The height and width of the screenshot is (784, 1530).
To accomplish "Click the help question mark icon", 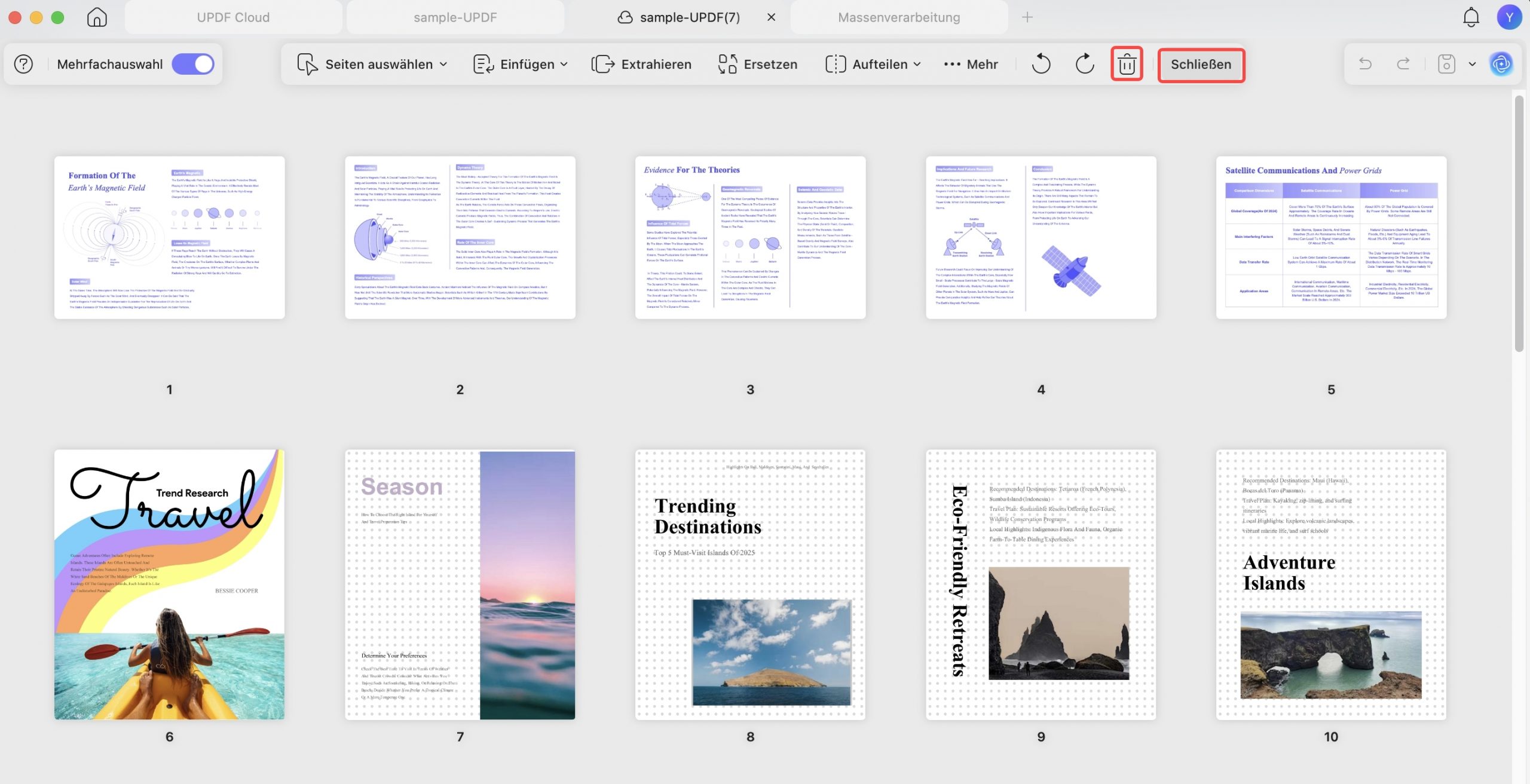I will click(x=23, y=64).
